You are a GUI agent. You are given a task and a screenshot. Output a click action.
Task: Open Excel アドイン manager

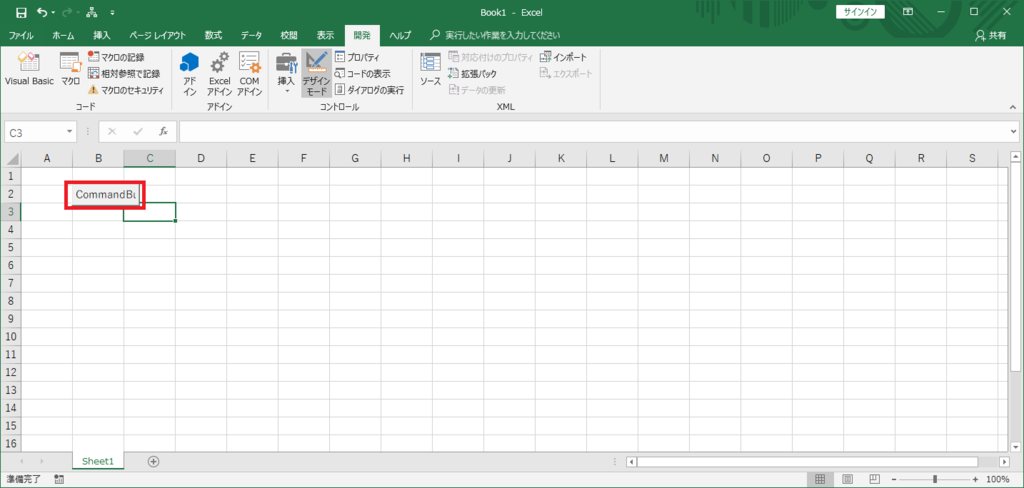(x=219, y=74)
